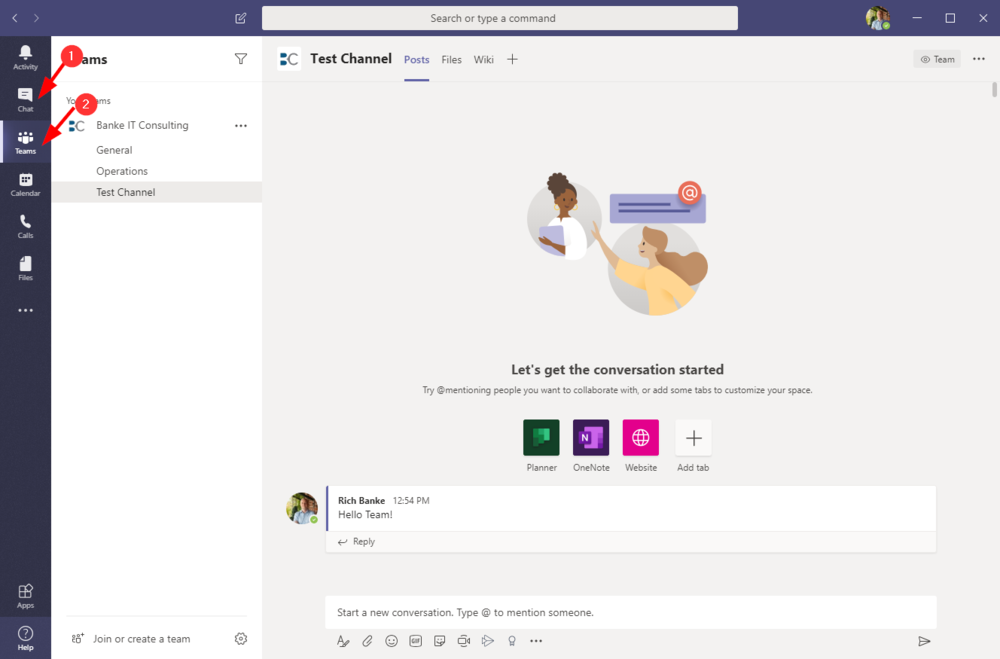Switch to the Posts tab
Image resolution: width=1000 pixels, height=659 pixels.
pos(416,59)
